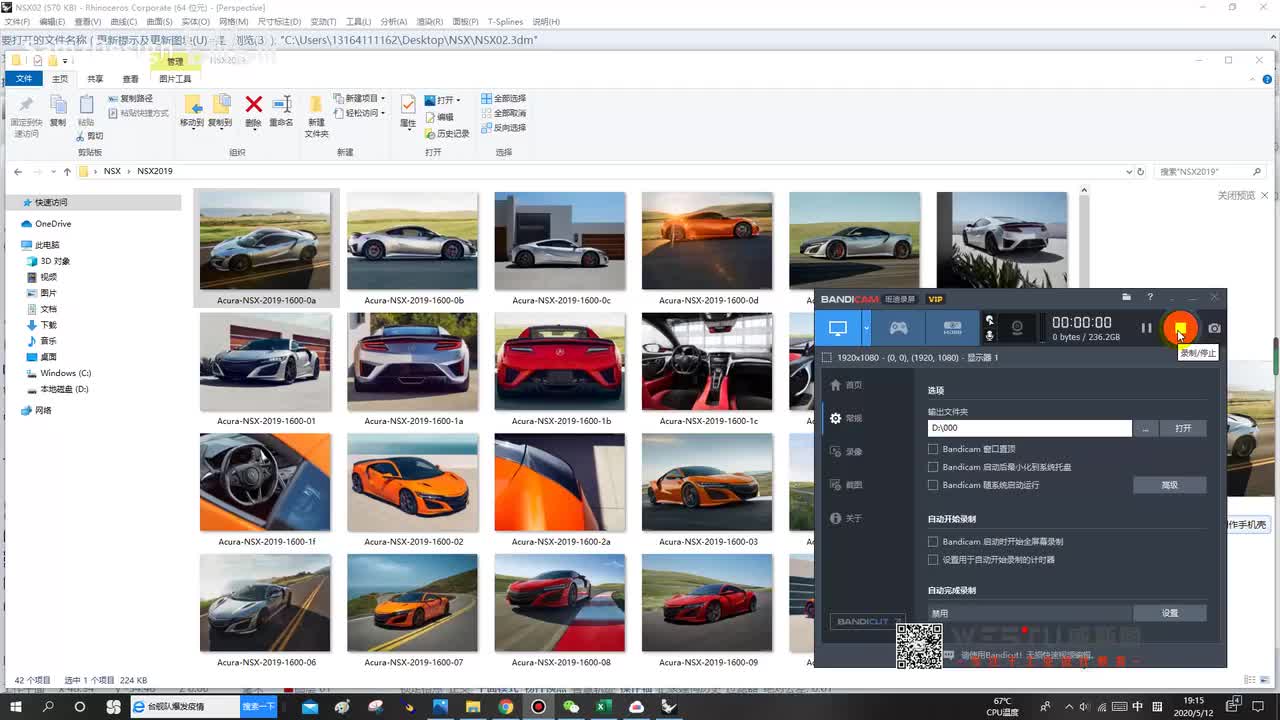Browse output folder with the ... button
1280x720 pixels.
pos(1145,428)
